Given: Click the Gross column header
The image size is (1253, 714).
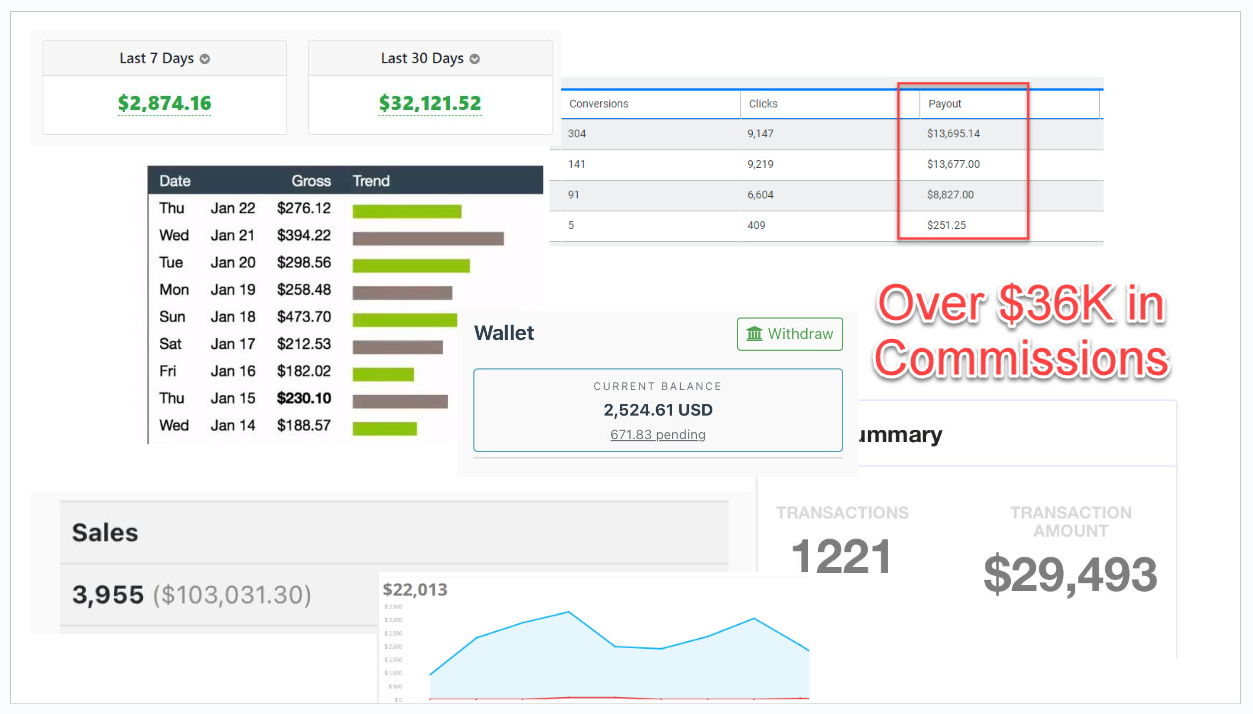Looking at the screenshot, I should 311,181.
